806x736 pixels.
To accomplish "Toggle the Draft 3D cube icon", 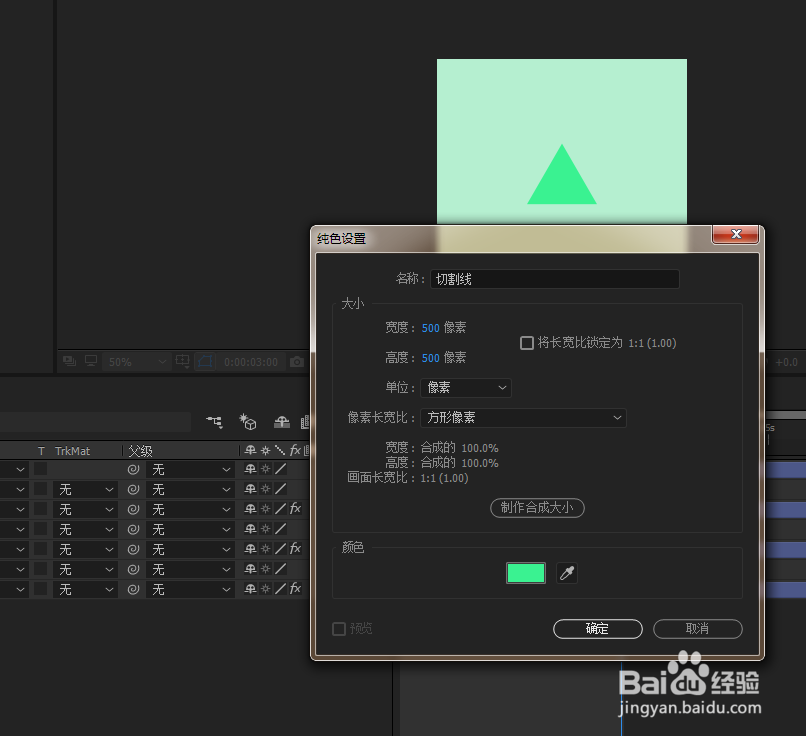I will click(x=248, y=422).
